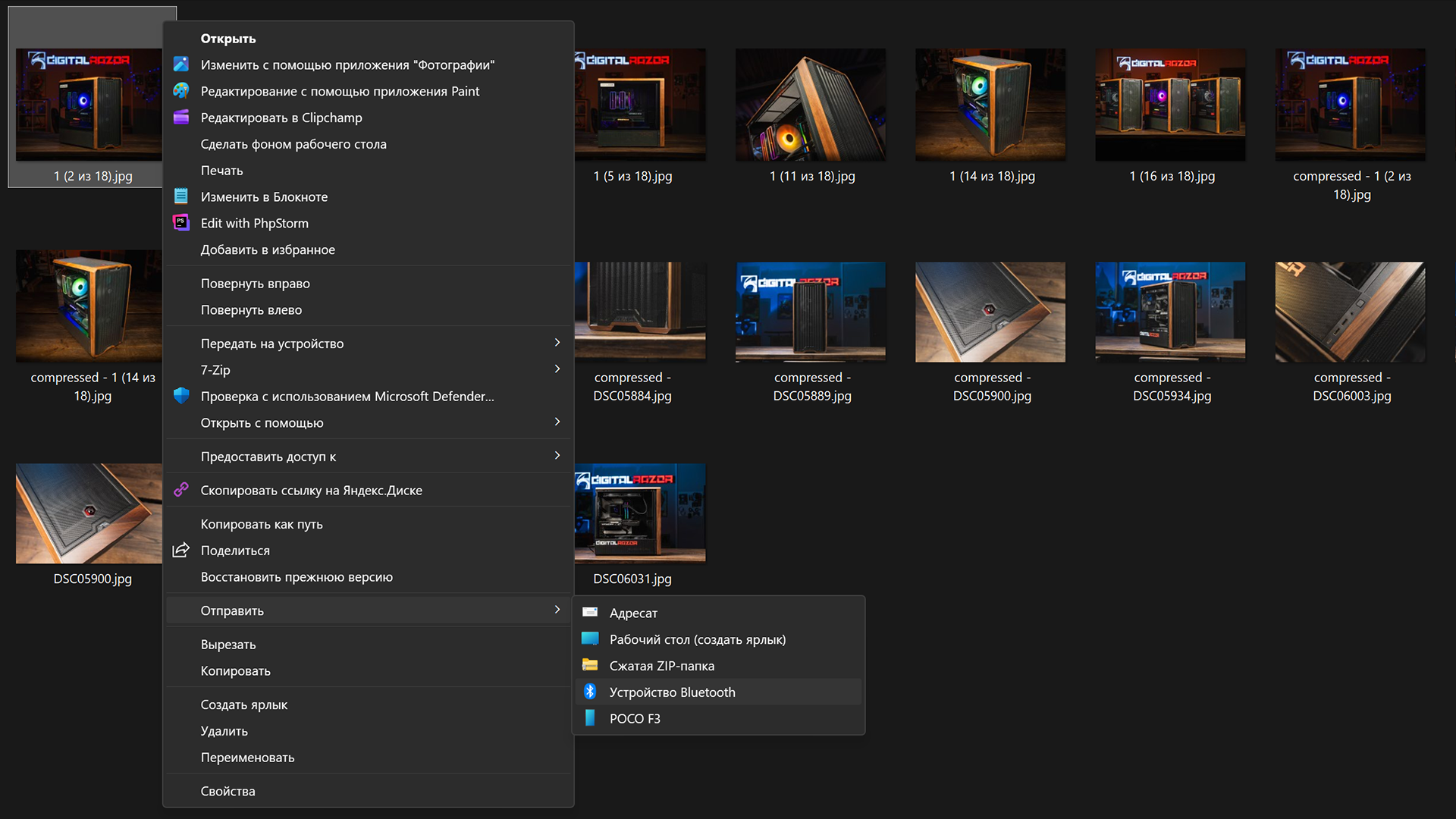This screenshot has height=819, width=1456.
Task: Select the DSC06031.jpg thumbnail
Action: [639, 513]
